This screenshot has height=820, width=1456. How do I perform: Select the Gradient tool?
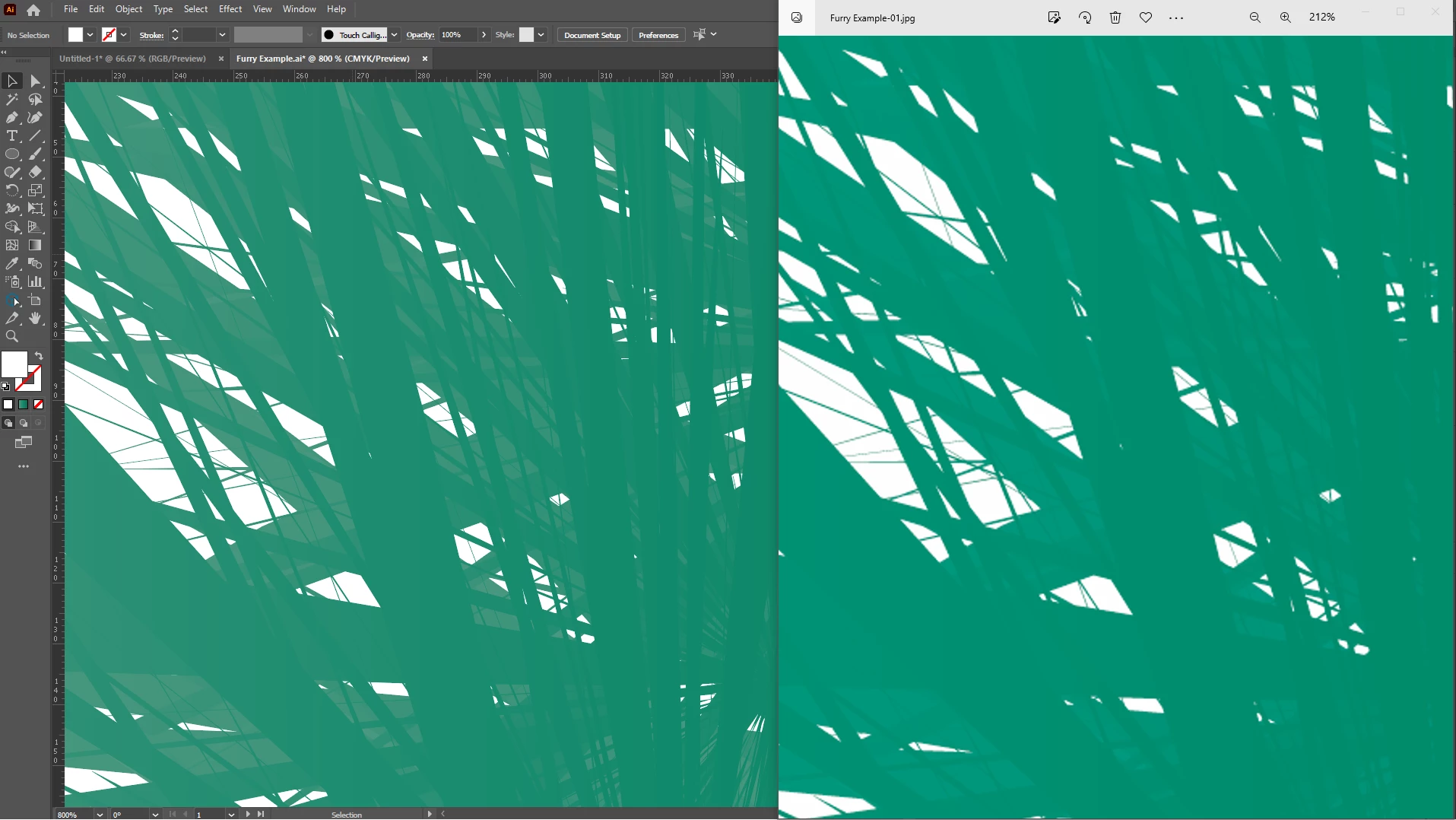[35, 246]
